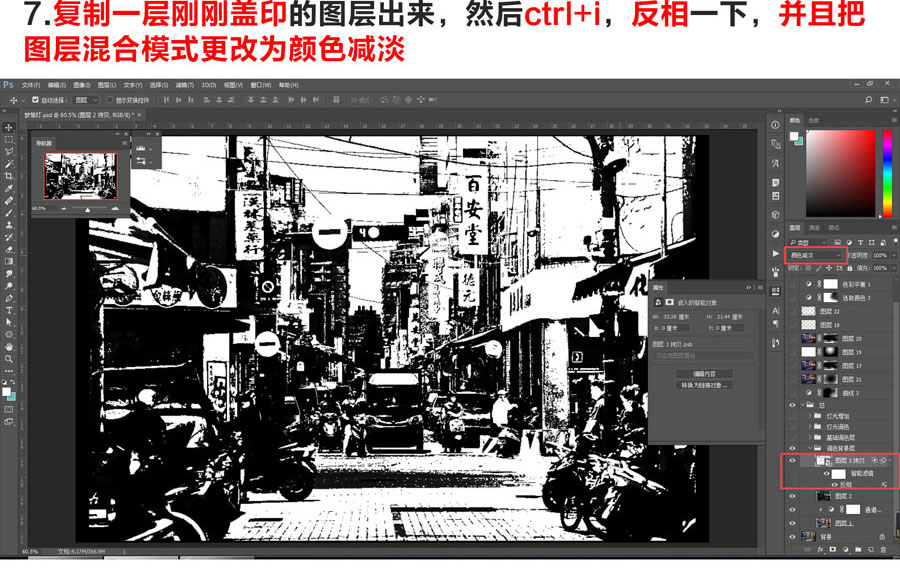Open layer filter type dropdown 类型
The width and height of the screenshot is (900, 568).
click(808, 242)
